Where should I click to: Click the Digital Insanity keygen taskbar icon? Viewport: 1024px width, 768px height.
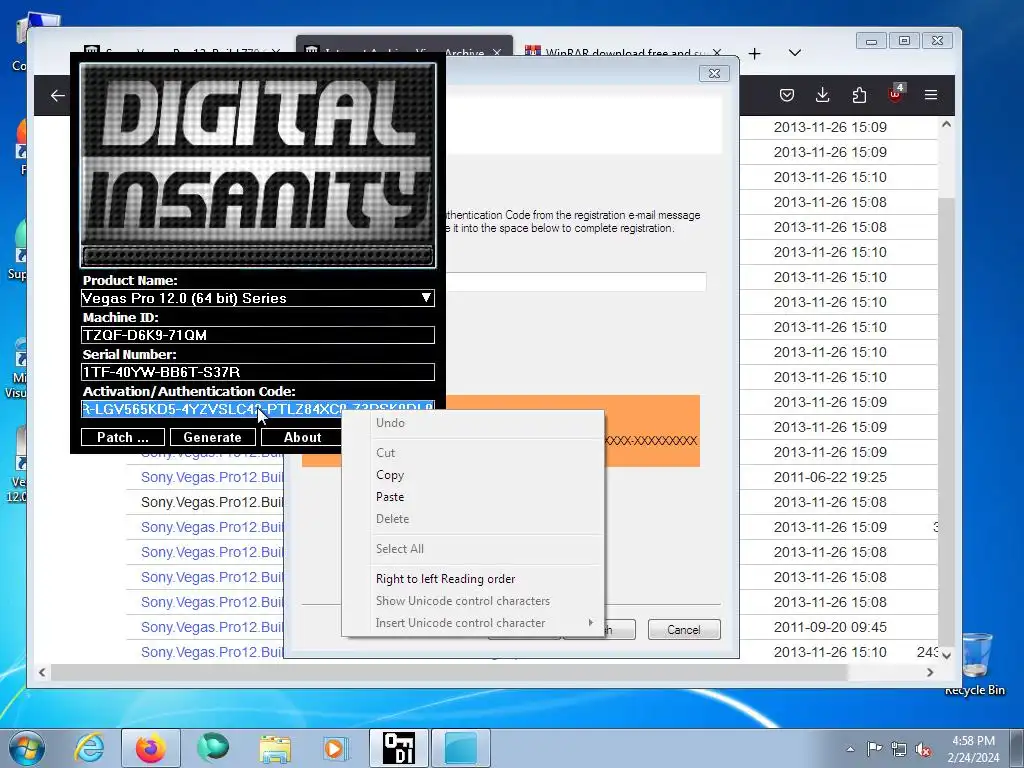pyautogui.click(x=398, y=748)
